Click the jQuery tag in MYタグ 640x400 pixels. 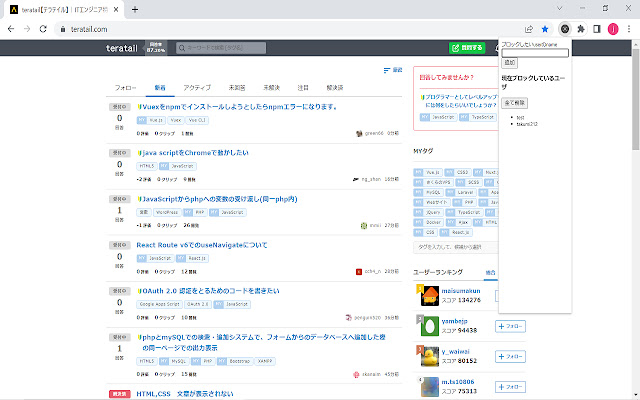click(428, 212)
